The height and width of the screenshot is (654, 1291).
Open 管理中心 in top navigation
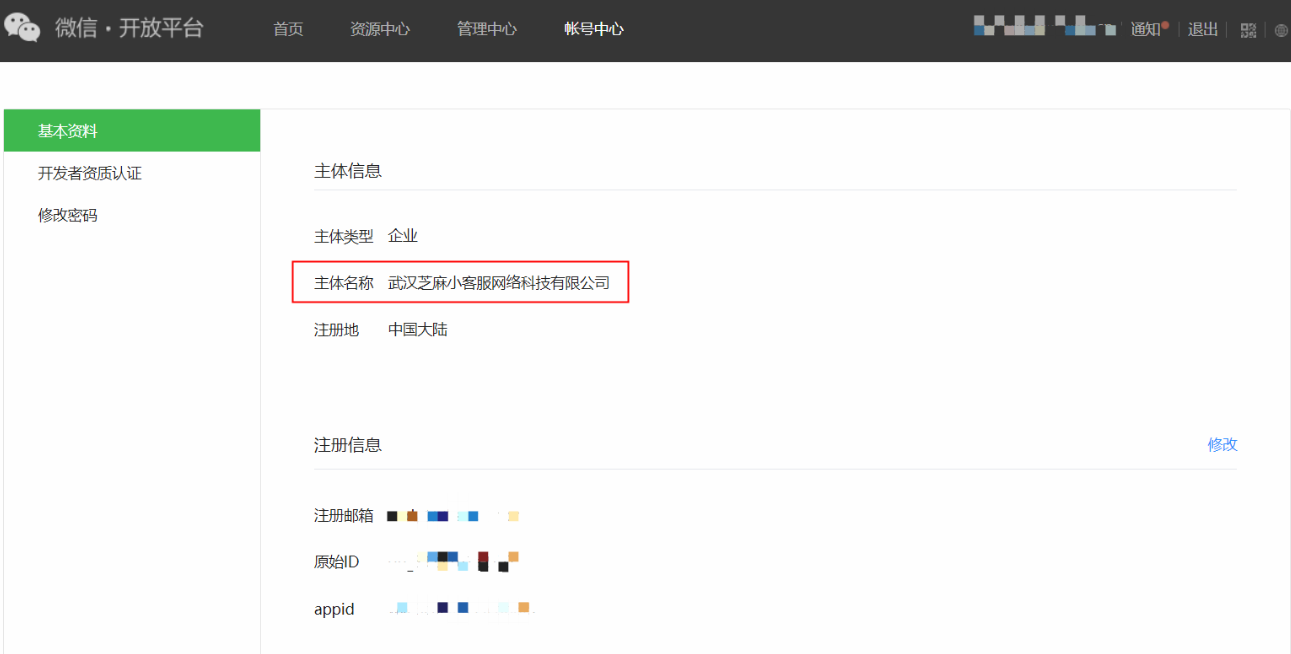tap(487, 29)
